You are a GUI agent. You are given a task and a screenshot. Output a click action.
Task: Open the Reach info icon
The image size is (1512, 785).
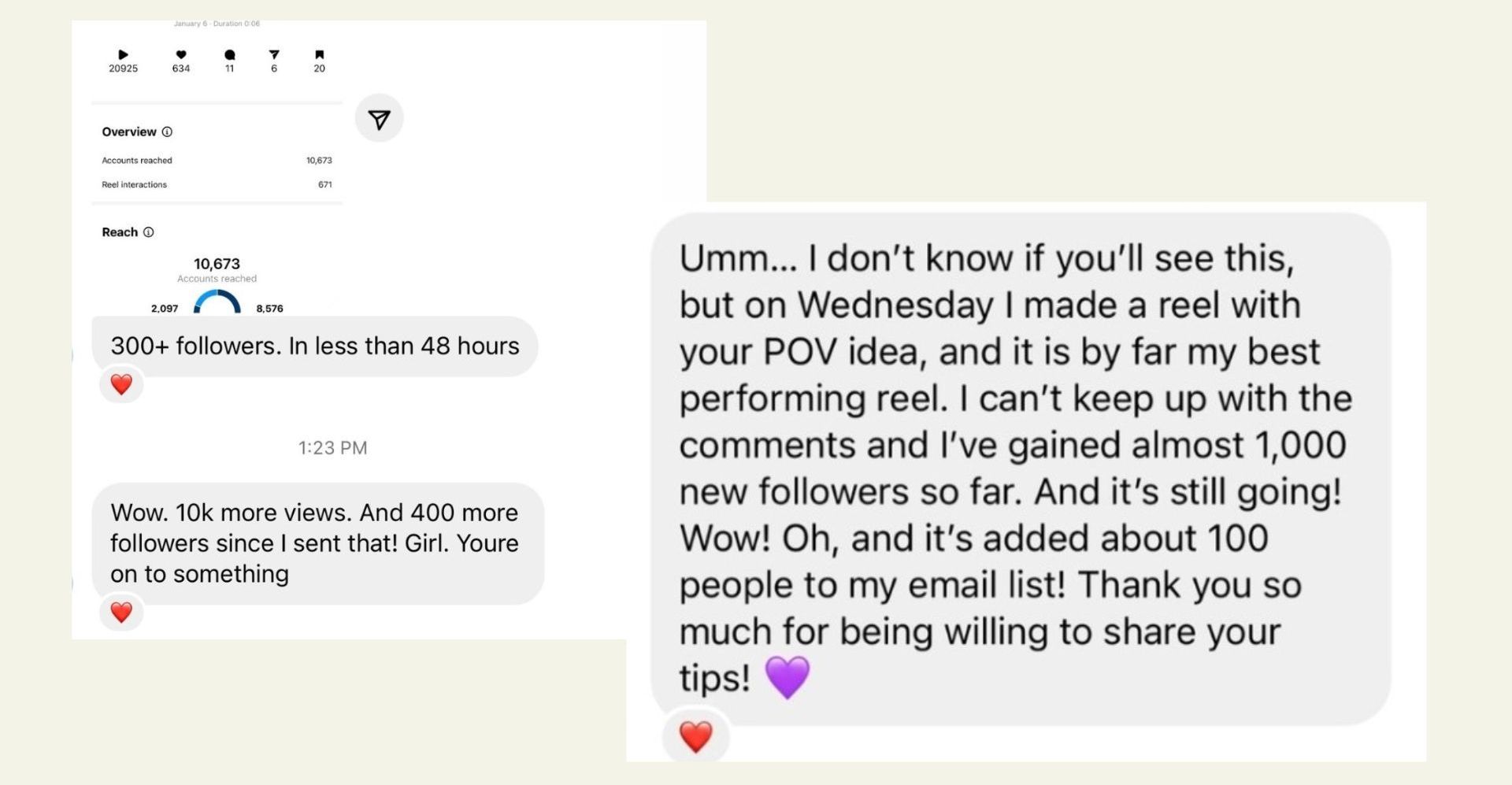pyautogui.click(x=148, y=232)
